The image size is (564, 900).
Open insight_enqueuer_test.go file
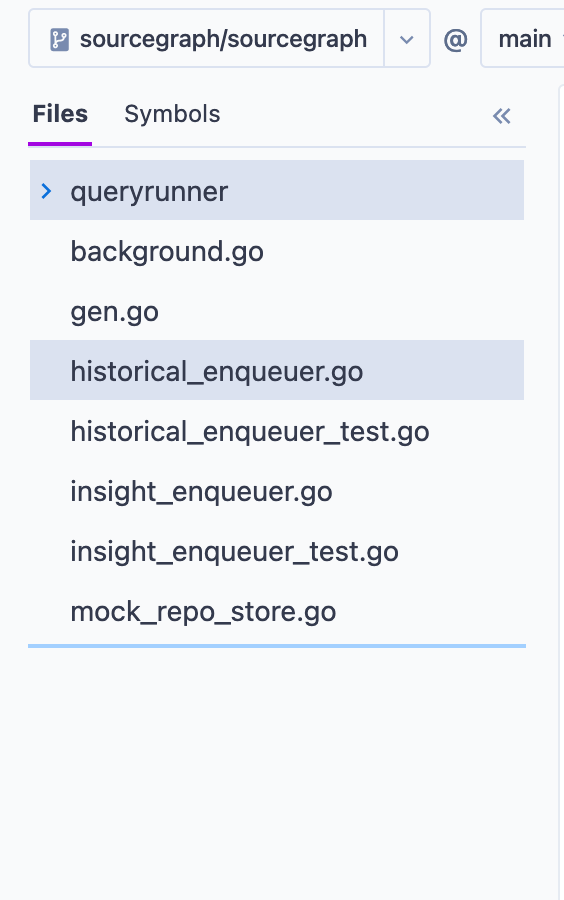(277, 551)
